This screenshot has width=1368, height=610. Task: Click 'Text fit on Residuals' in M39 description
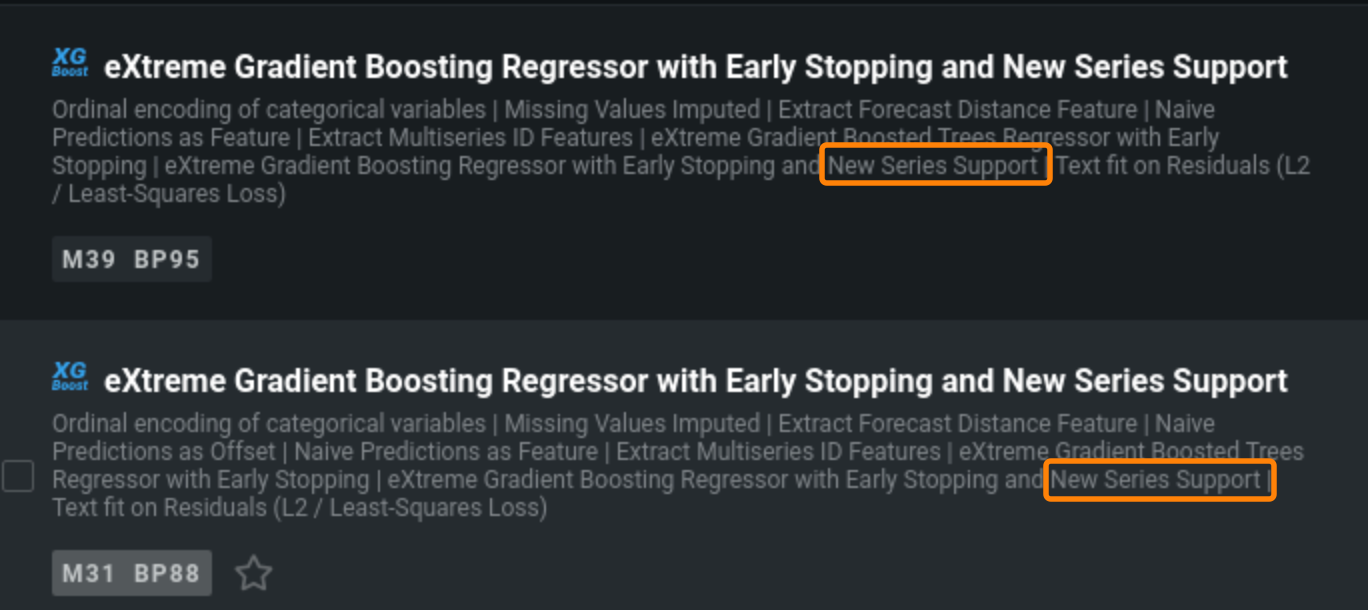click(x=1164, y=166)
